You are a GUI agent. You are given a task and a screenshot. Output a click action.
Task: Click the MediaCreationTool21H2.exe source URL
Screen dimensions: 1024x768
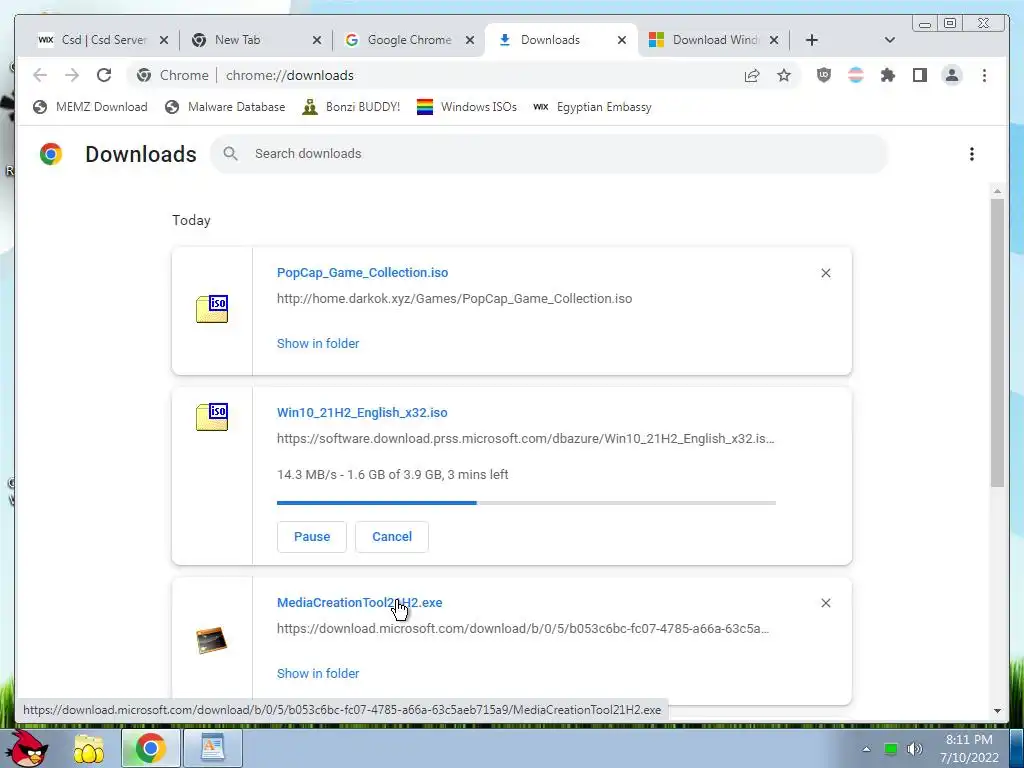point(523,629)
